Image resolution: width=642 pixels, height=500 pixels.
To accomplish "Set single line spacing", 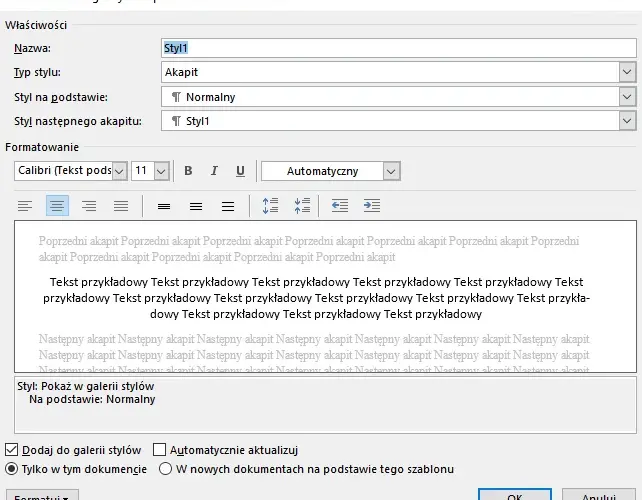I will (164, 206).
